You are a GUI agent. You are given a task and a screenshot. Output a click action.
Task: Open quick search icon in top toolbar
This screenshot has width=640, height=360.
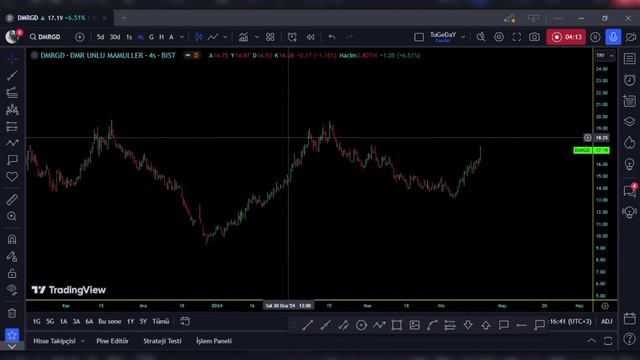(x=481, y=37)
